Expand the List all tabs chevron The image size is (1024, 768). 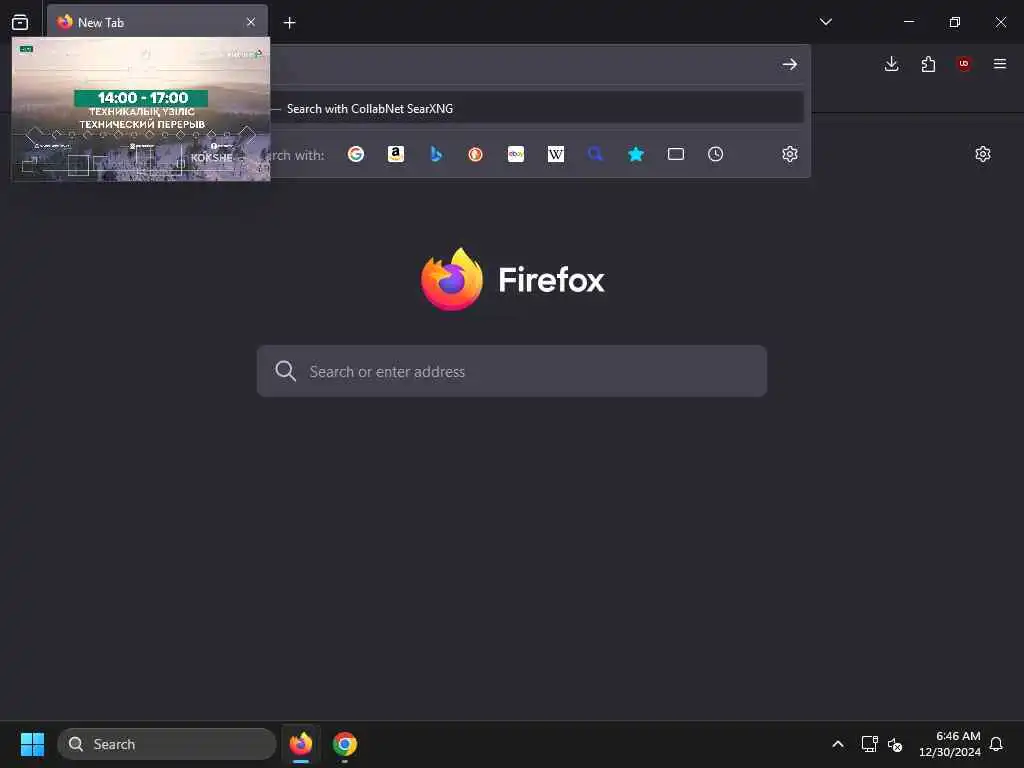click(825, 22)
